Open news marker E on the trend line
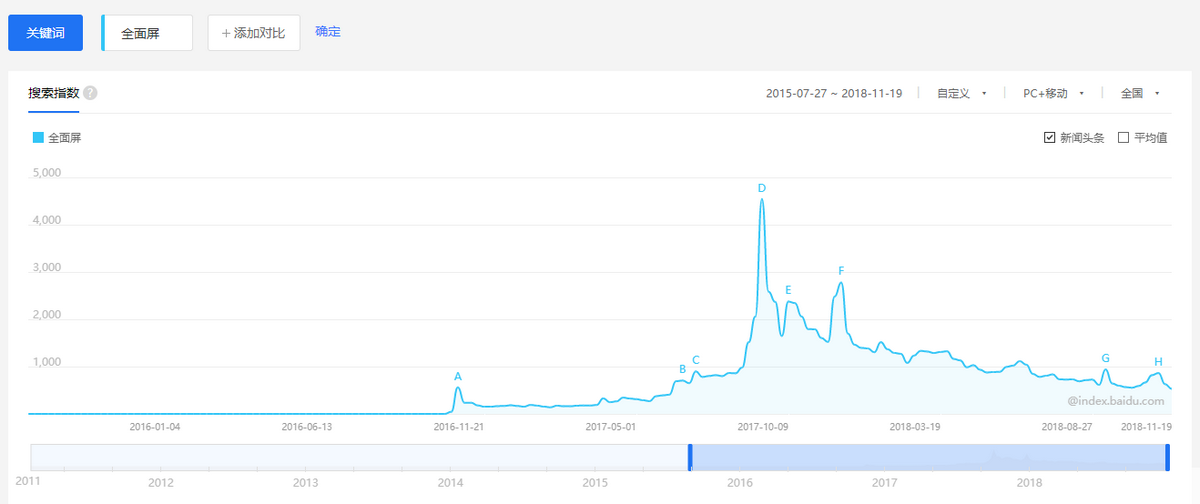This screenshot has width=1200, height=504. 788,290
